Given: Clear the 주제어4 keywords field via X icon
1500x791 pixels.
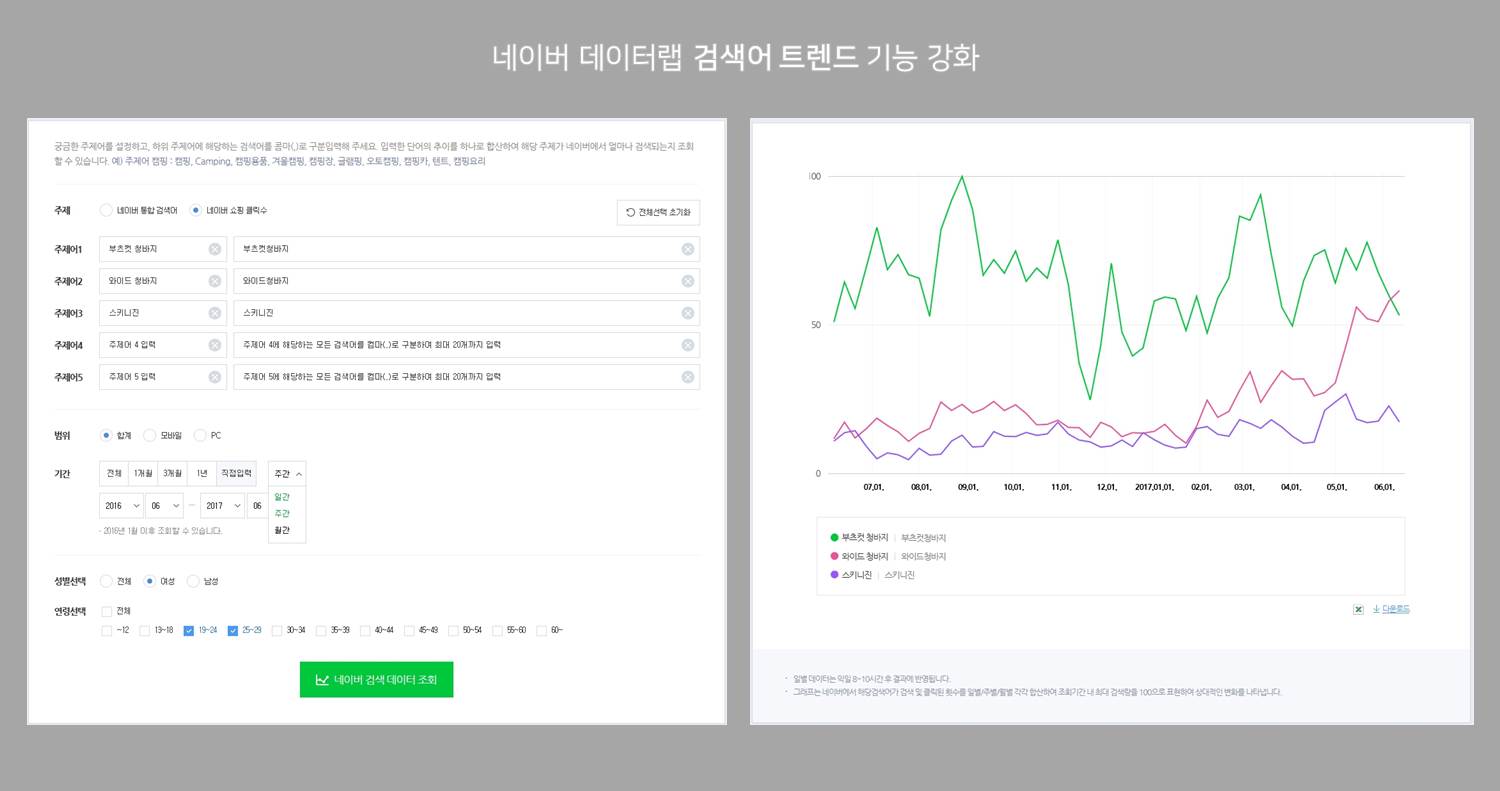Looking at the screenshot, I should (x=687, y=345).
